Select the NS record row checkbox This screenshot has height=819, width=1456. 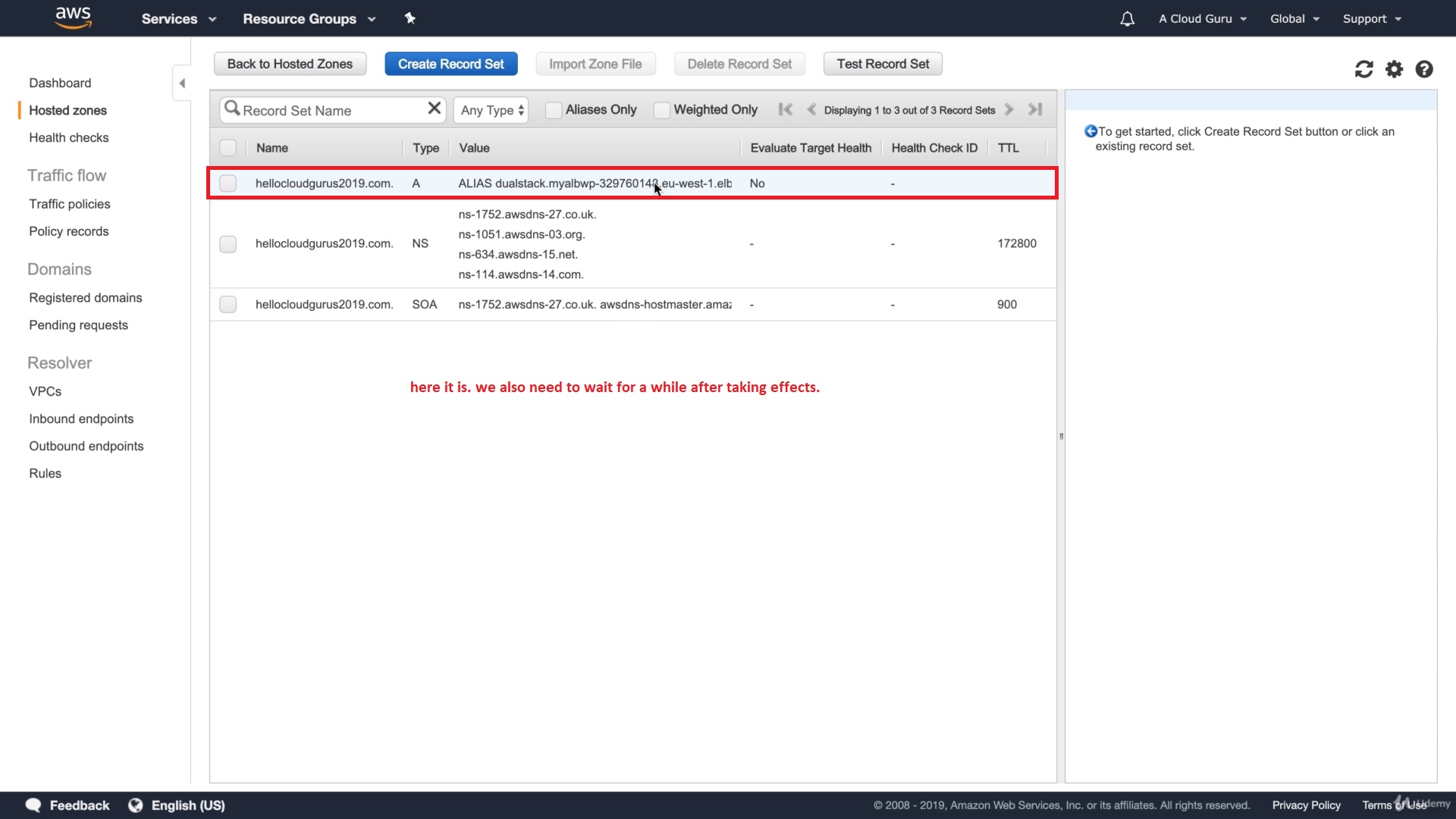[227, 244]
